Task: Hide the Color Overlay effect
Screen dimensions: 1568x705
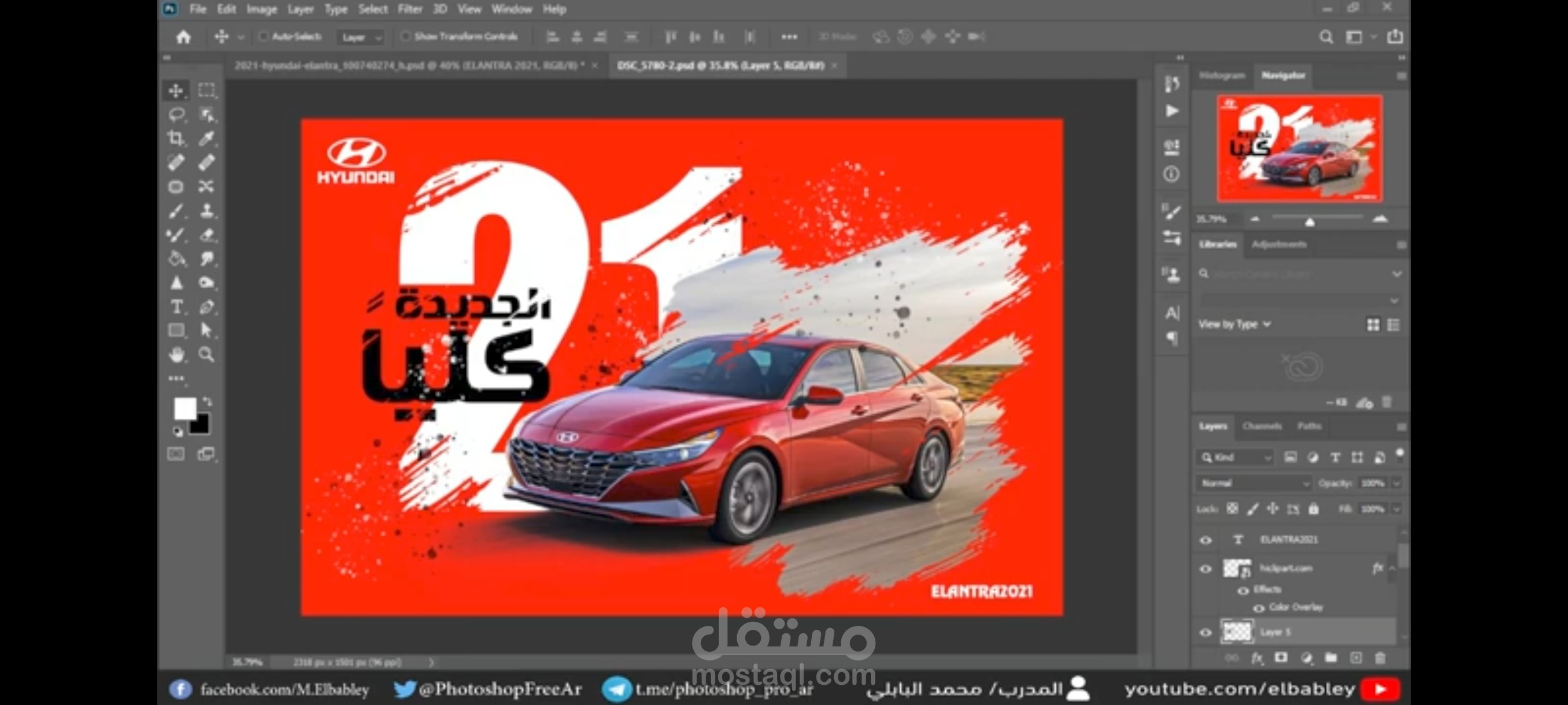Action: 1259,608
